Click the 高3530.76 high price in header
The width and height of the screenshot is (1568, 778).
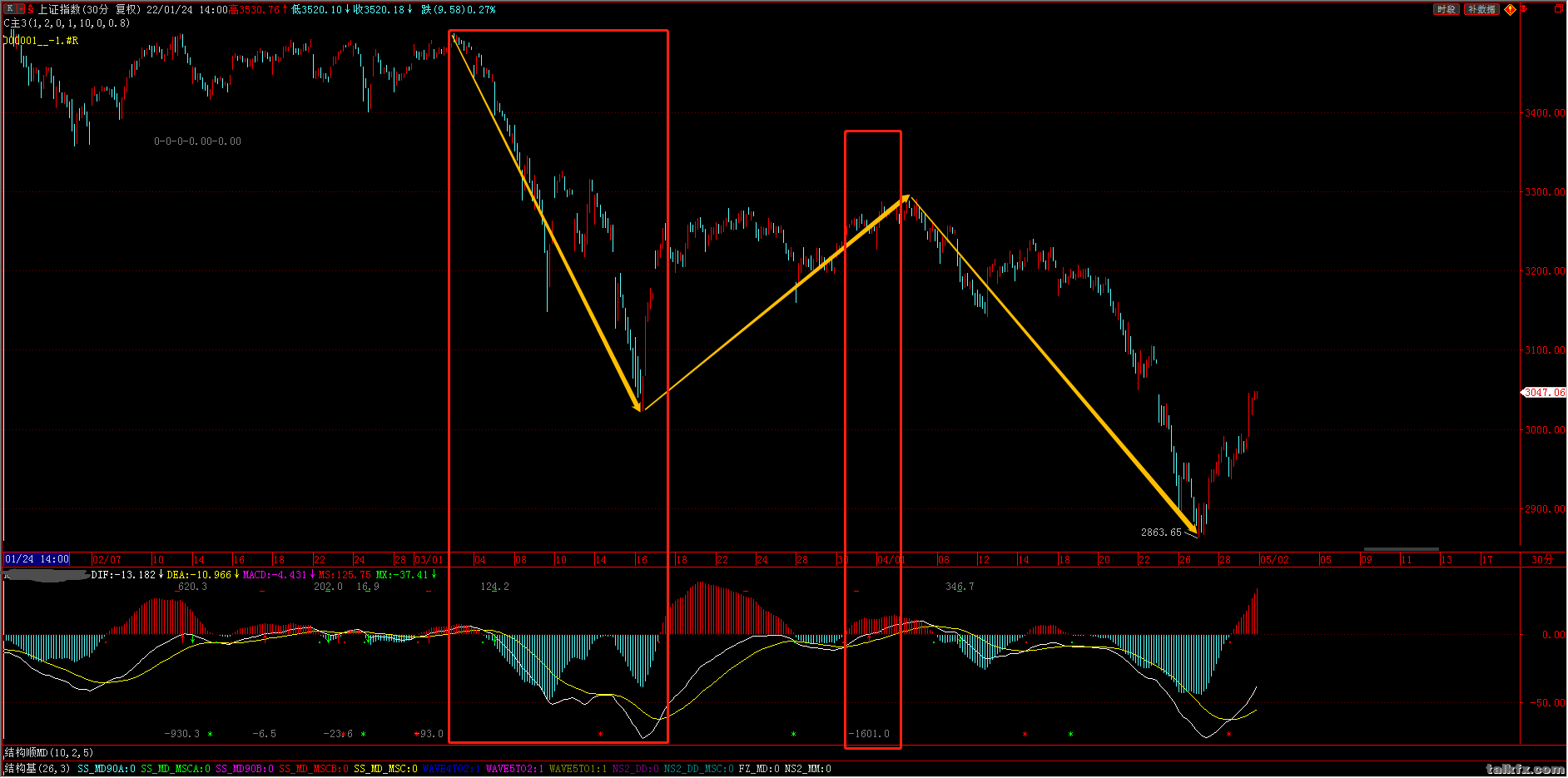click(x=255, y=10)
